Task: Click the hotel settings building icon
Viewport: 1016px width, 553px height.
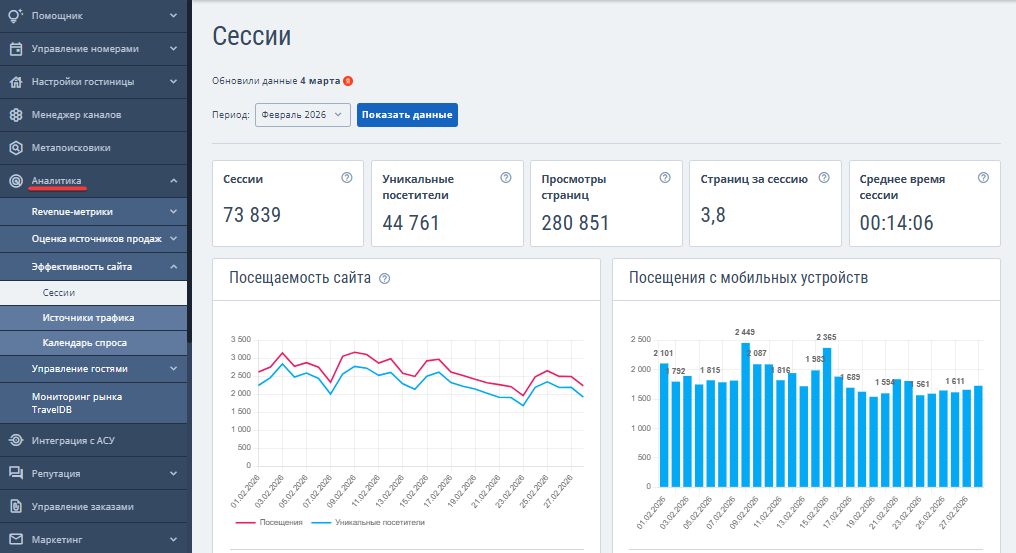Action: [16, 82]
